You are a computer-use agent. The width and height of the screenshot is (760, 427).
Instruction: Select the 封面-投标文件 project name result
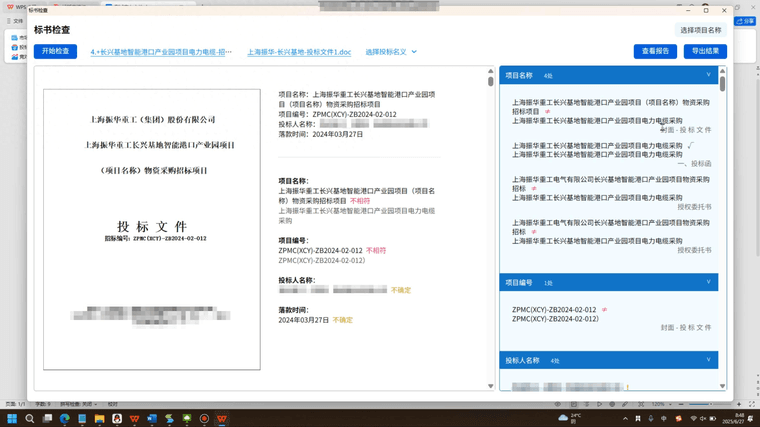[x=611, y=116]
